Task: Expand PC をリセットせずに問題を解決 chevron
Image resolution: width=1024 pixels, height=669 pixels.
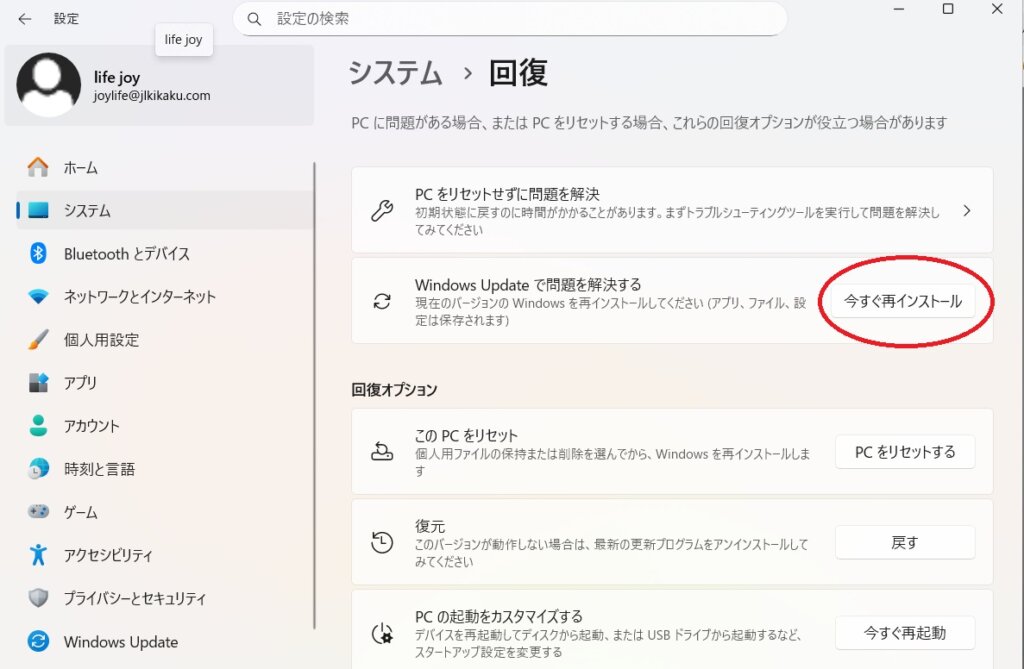Action: [x=966, y=211]
